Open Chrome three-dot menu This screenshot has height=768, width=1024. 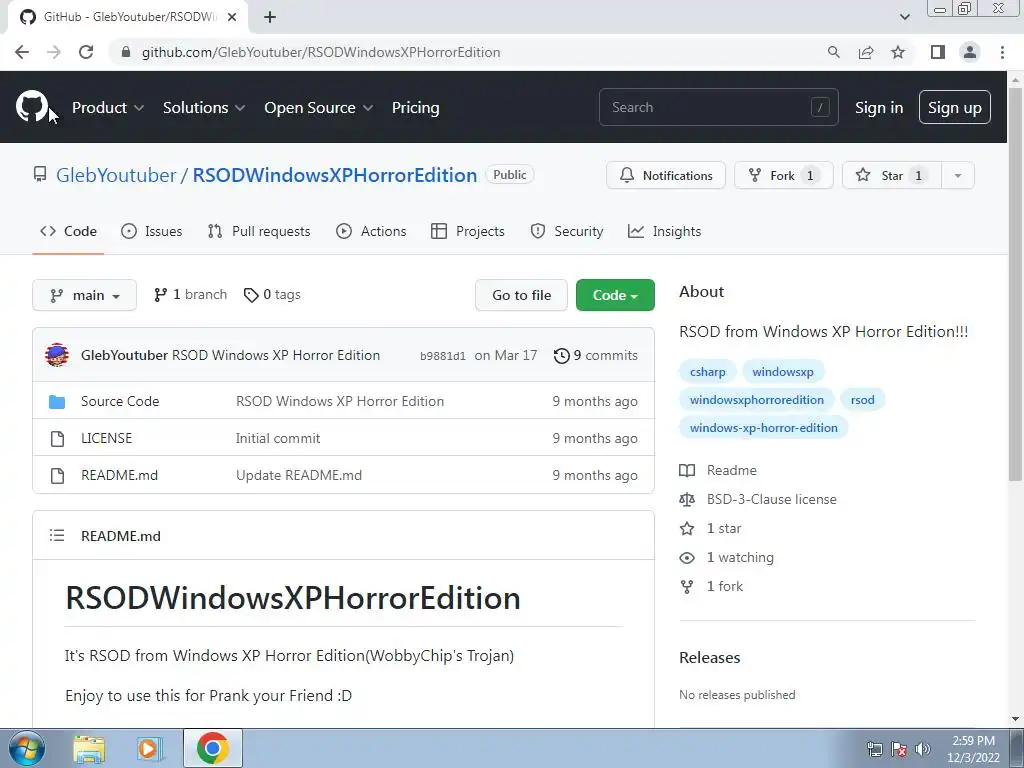(1002, 52)
